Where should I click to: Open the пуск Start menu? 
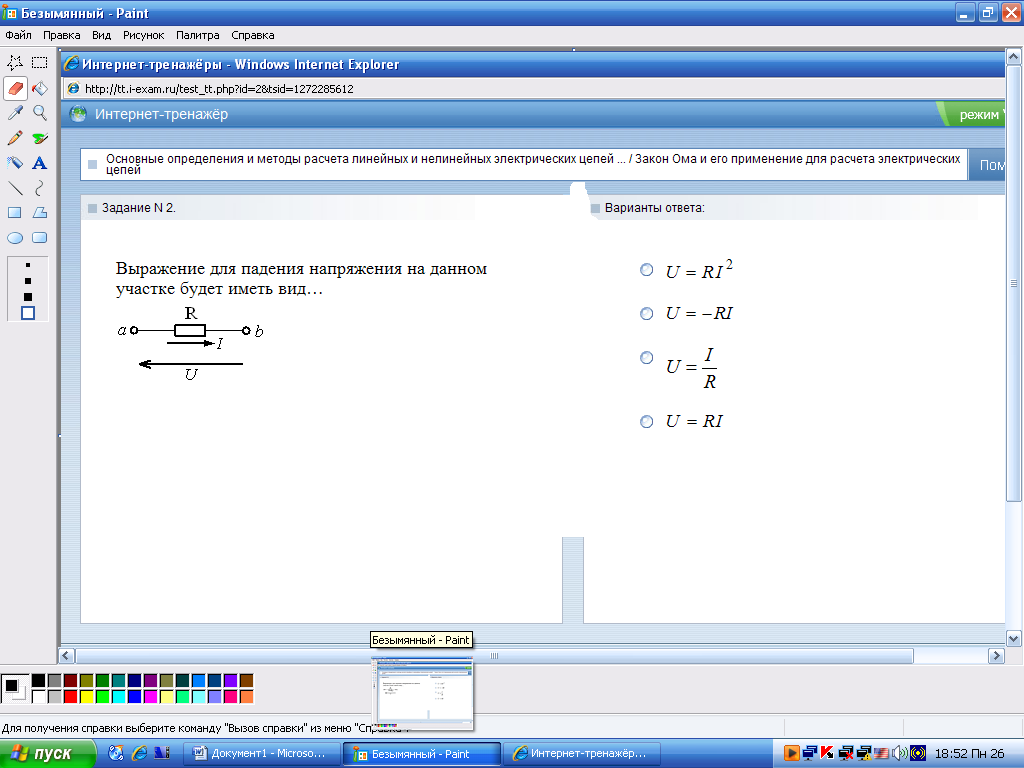coord(47,754)
